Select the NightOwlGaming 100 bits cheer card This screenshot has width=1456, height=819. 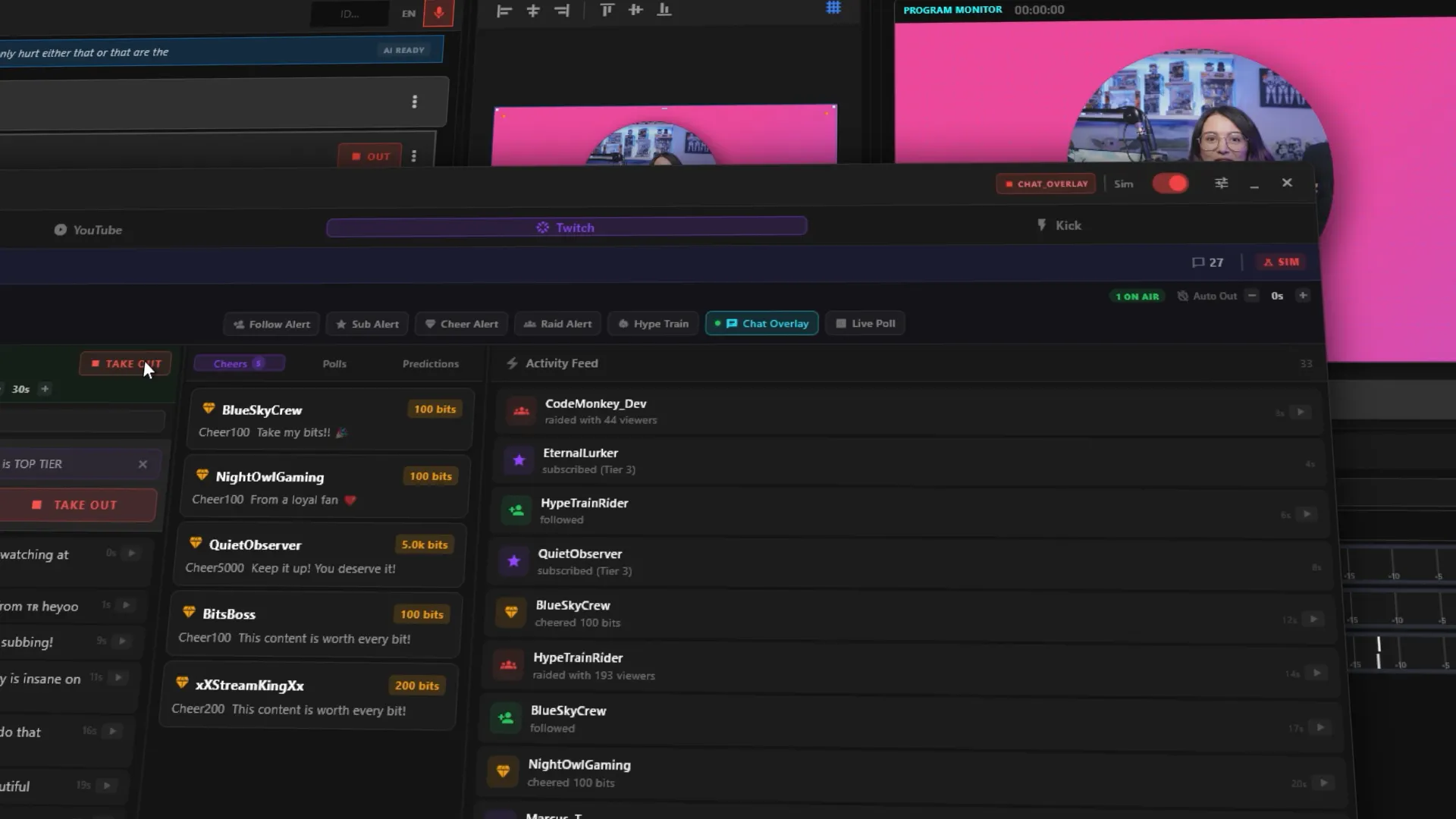click(x=325, y=487)
